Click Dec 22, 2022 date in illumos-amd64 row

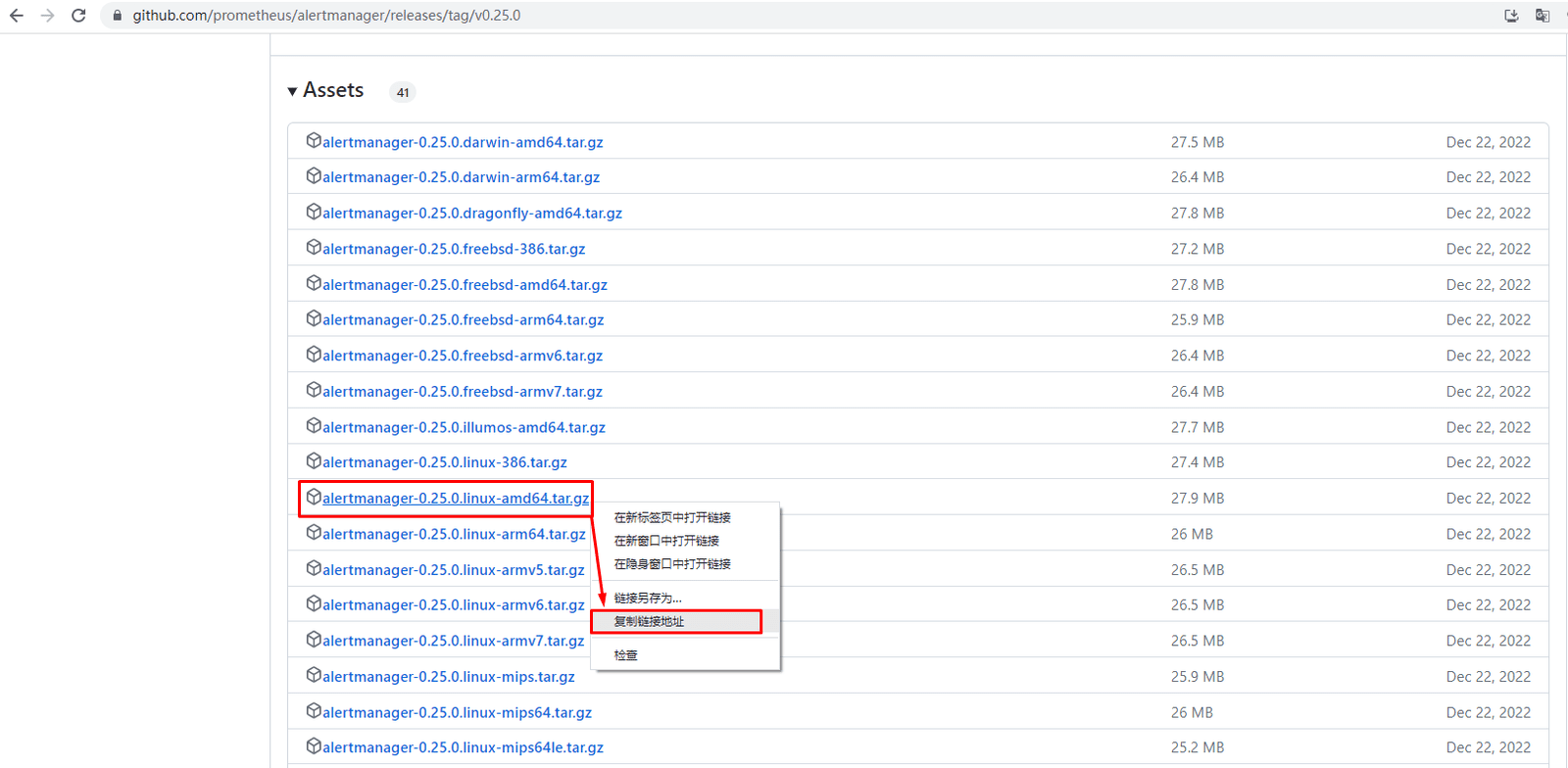[x=1489, y=427]
